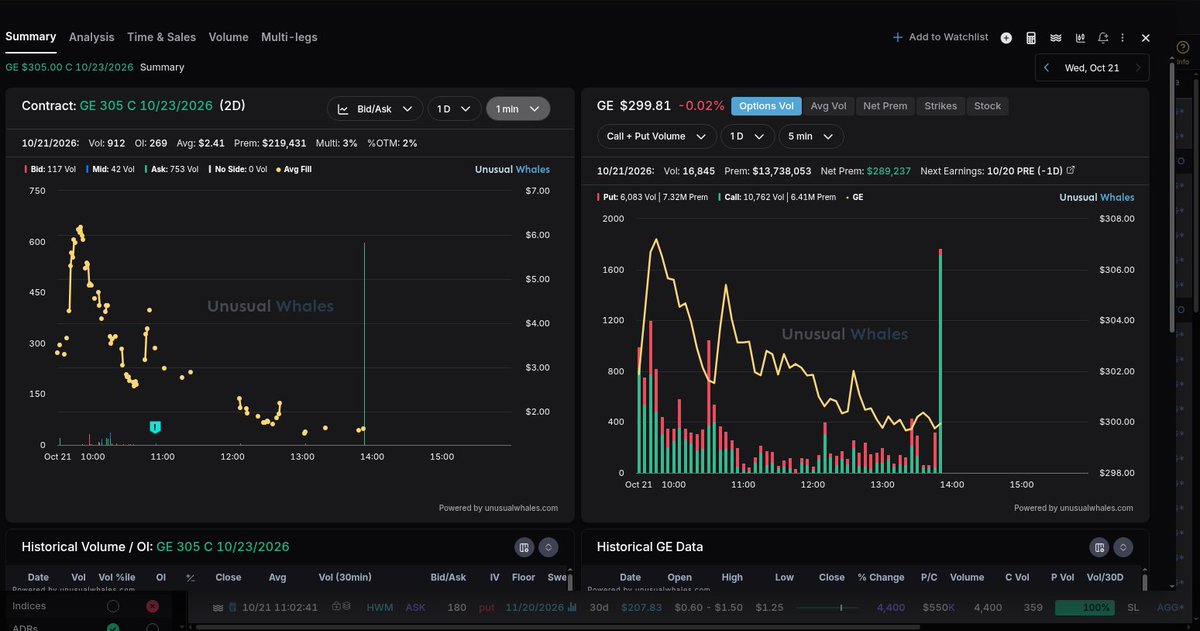The width and height of the screenshot is (1200, 631).
Task: Open the Time & Sales tab
Action: point(162,37)
